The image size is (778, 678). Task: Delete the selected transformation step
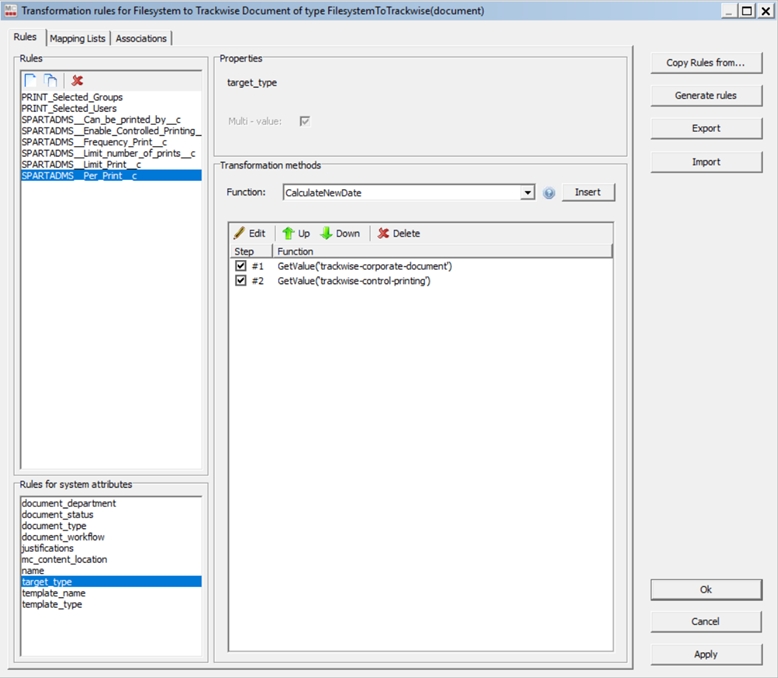pyautogui.click(x=398, y=233)
